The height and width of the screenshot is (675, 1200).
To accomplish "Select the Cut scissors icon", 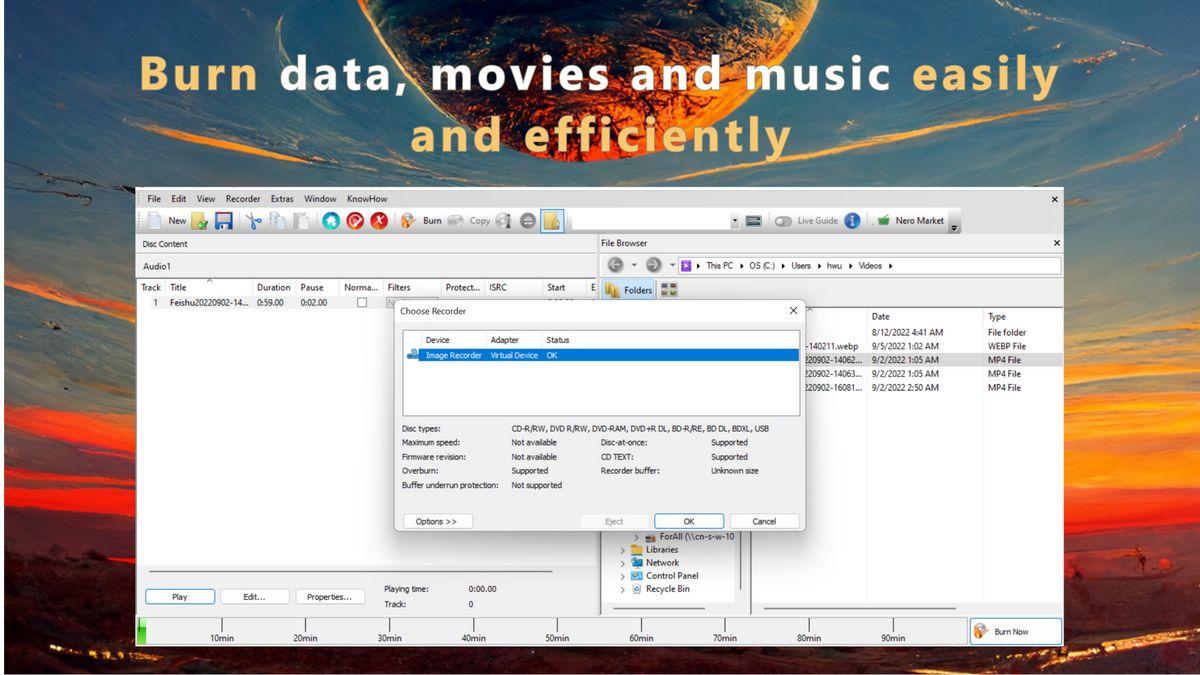I will pyautogui.click(x=254, y=221).
